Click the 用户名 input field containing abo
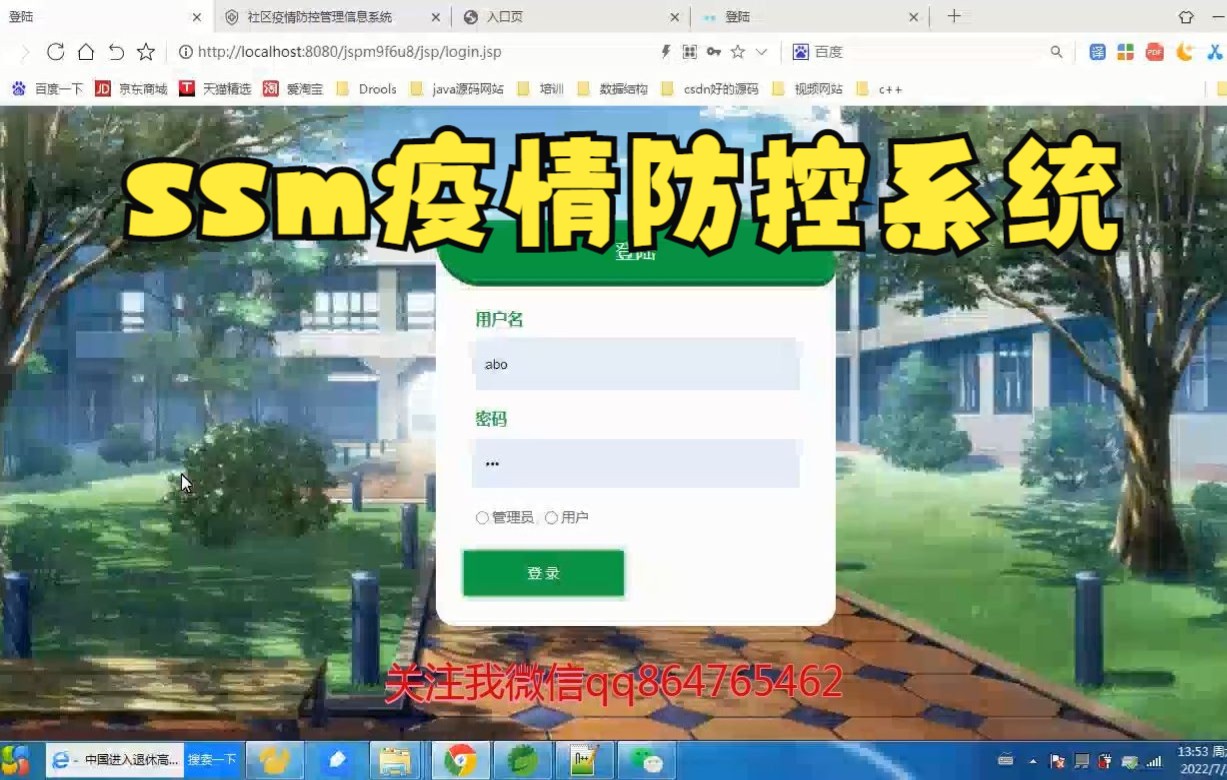This screenshot has width=1227, height=780. [x=636, y=364]
